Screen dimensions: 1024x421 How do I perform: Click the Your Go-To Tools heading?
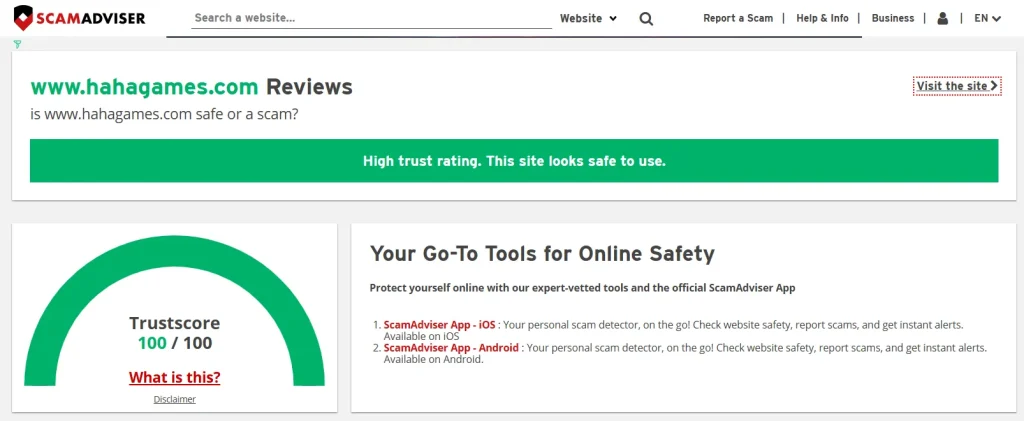click(542, 254)
